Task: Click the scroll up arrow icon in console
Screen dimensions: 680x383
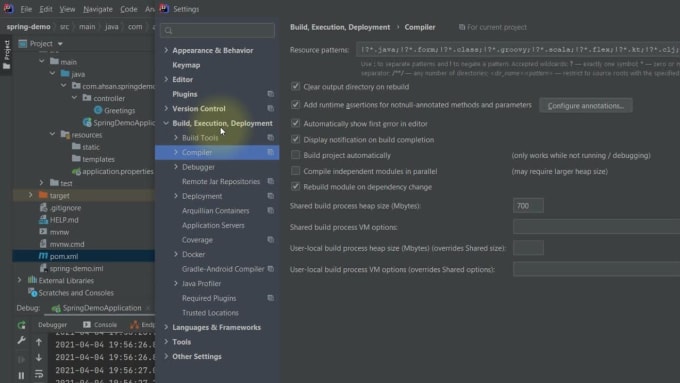Action: point(39,342)
